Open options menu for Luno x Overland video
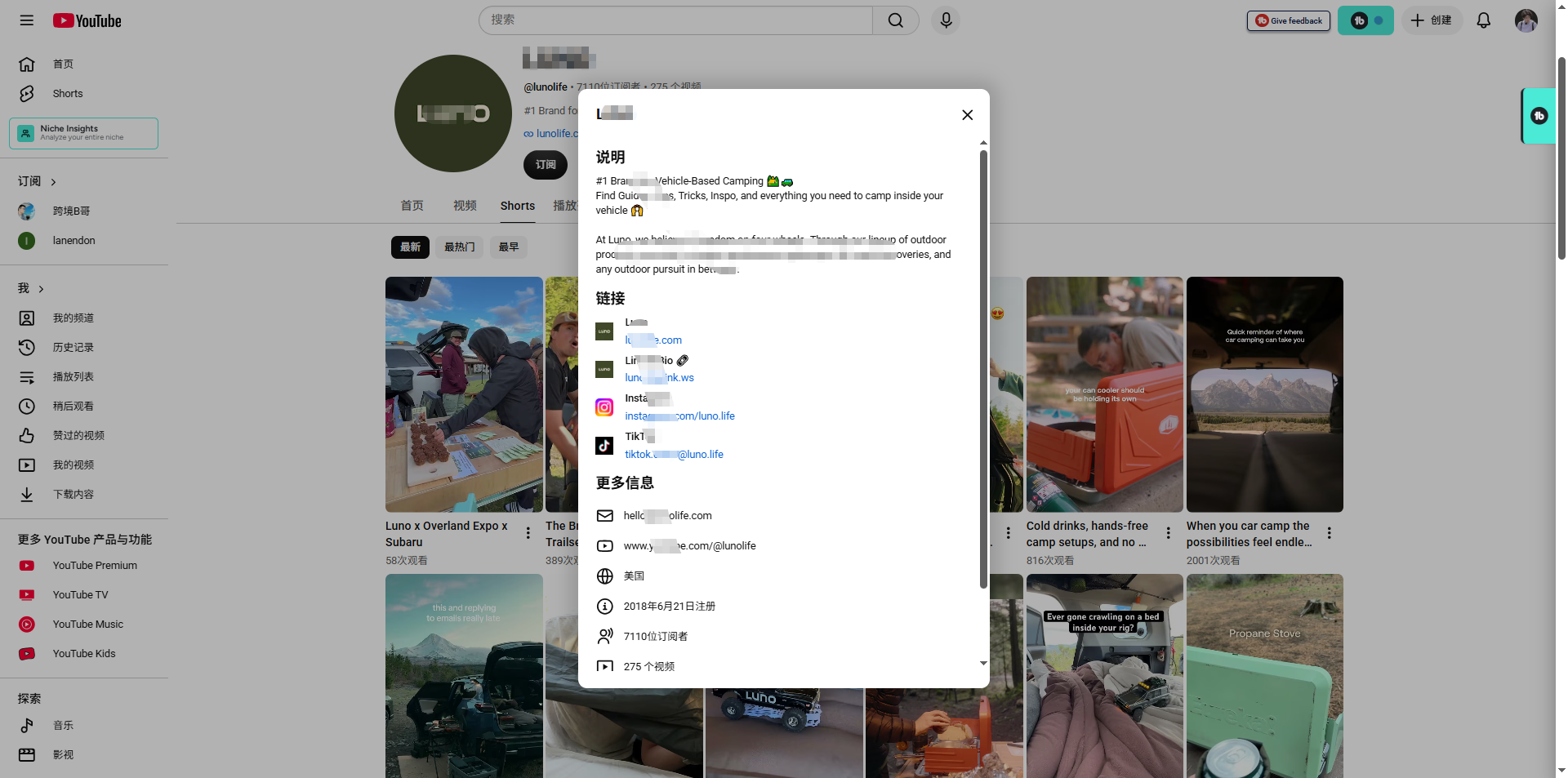This screenshot has width=1568, height=778. (x=528, y=533)
